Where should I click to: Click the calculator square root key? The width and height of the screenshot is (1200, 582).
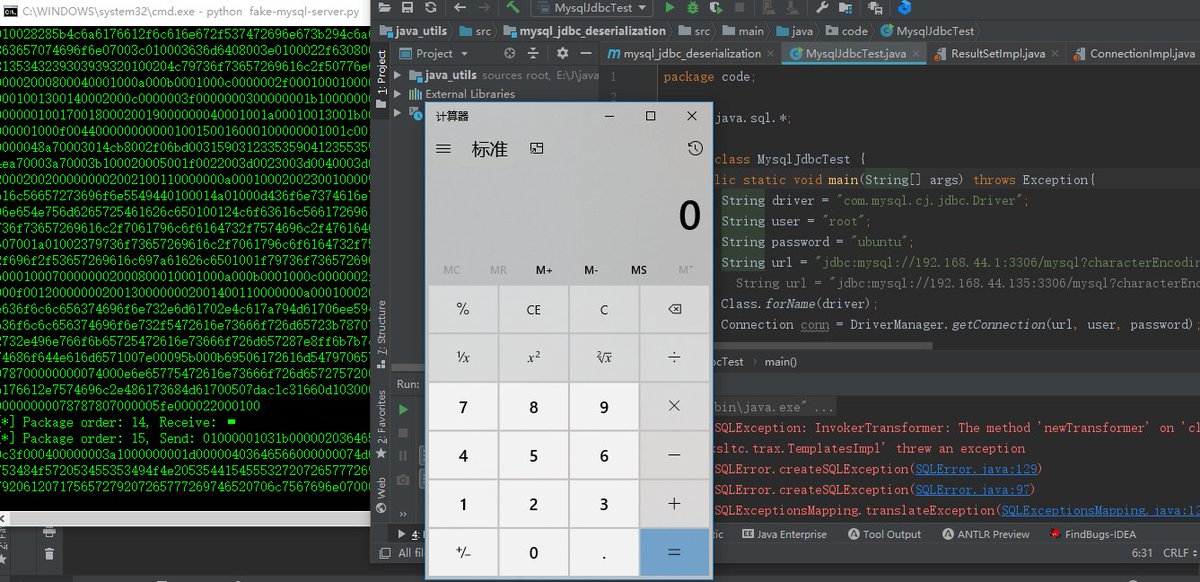(604, 357)
